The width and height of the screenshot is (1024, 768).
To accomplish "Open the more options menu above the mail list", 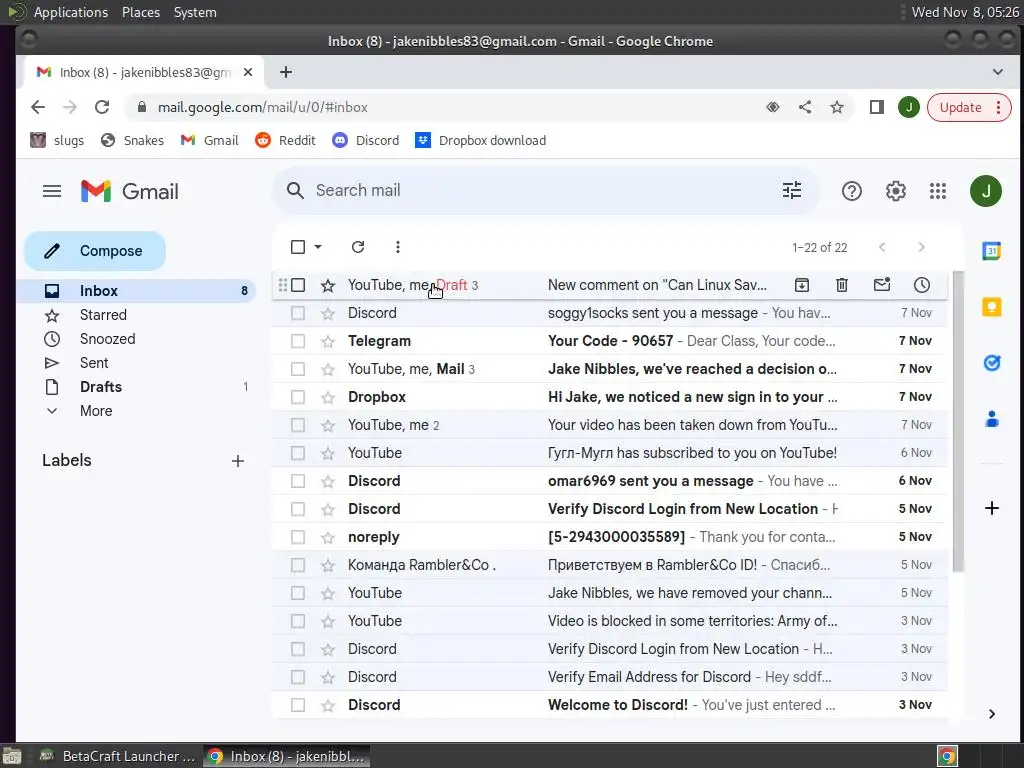I will click(x=398, y=247).
